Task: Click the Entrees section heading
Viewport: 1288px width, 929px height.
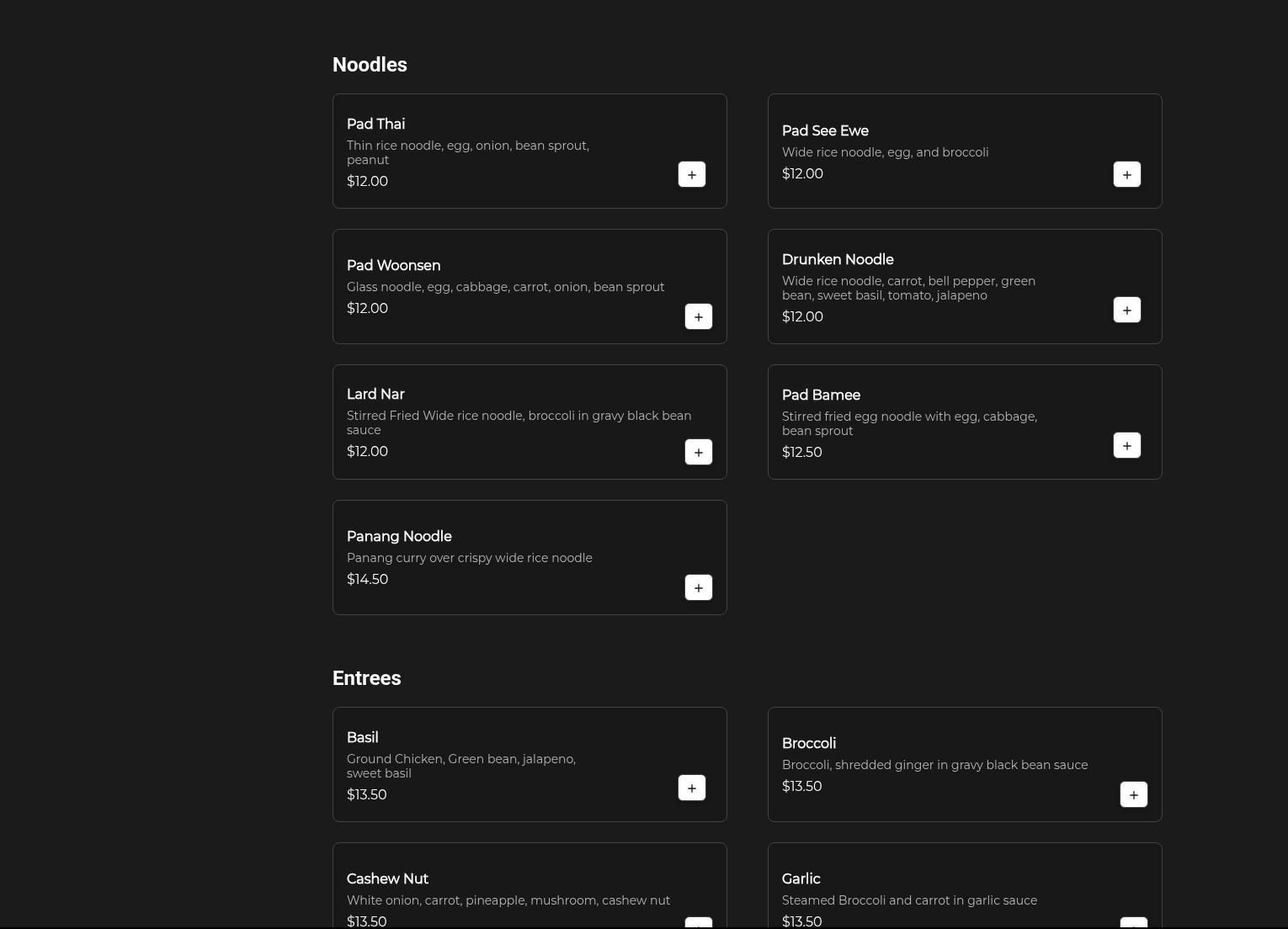Action: tap(366, 678)
